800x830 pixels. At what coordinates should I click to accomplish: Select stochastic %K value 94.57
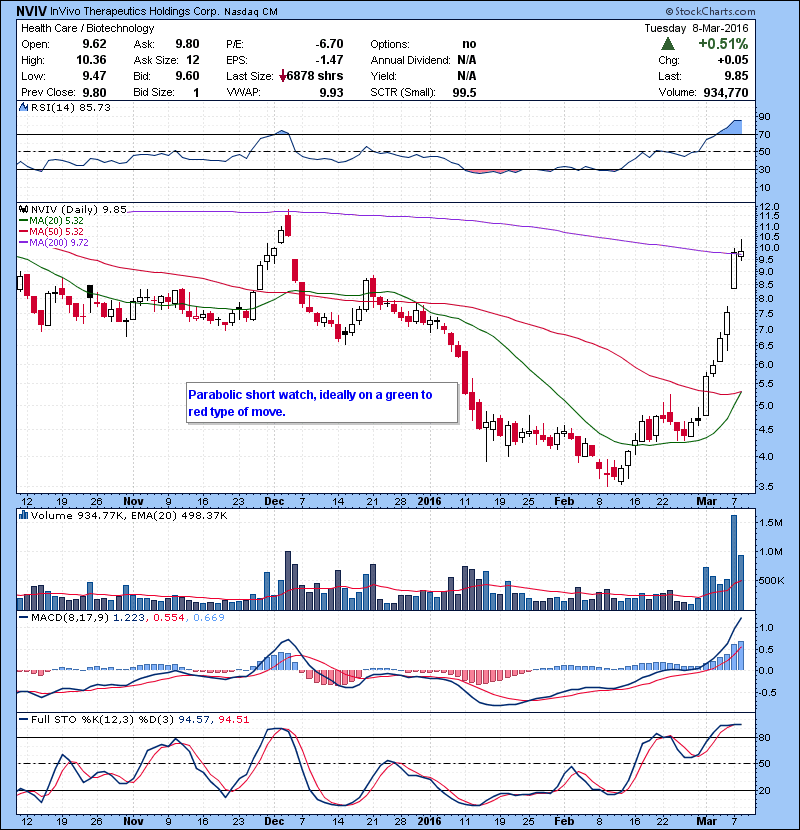pos(194,719)
